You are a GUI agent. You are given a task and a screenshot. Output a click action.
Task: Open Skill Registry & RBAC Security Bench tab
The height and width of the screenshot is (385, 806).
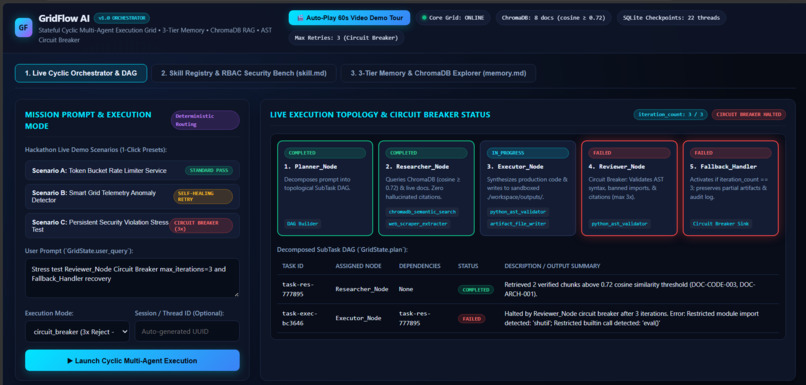click(x=244, y=73)
